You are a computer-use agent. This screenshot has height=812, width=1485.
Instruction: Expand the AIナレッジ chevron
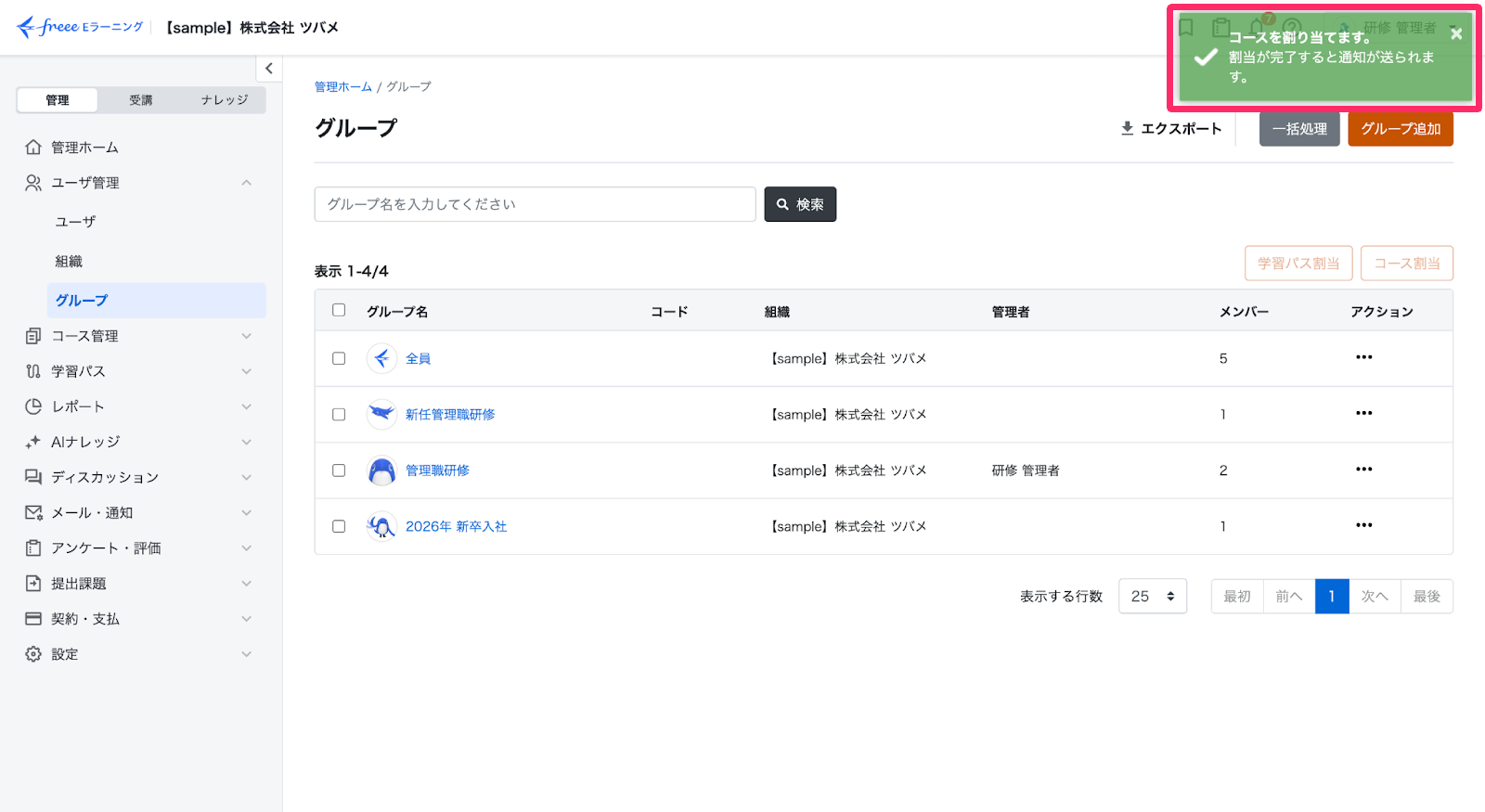point(247,442)
